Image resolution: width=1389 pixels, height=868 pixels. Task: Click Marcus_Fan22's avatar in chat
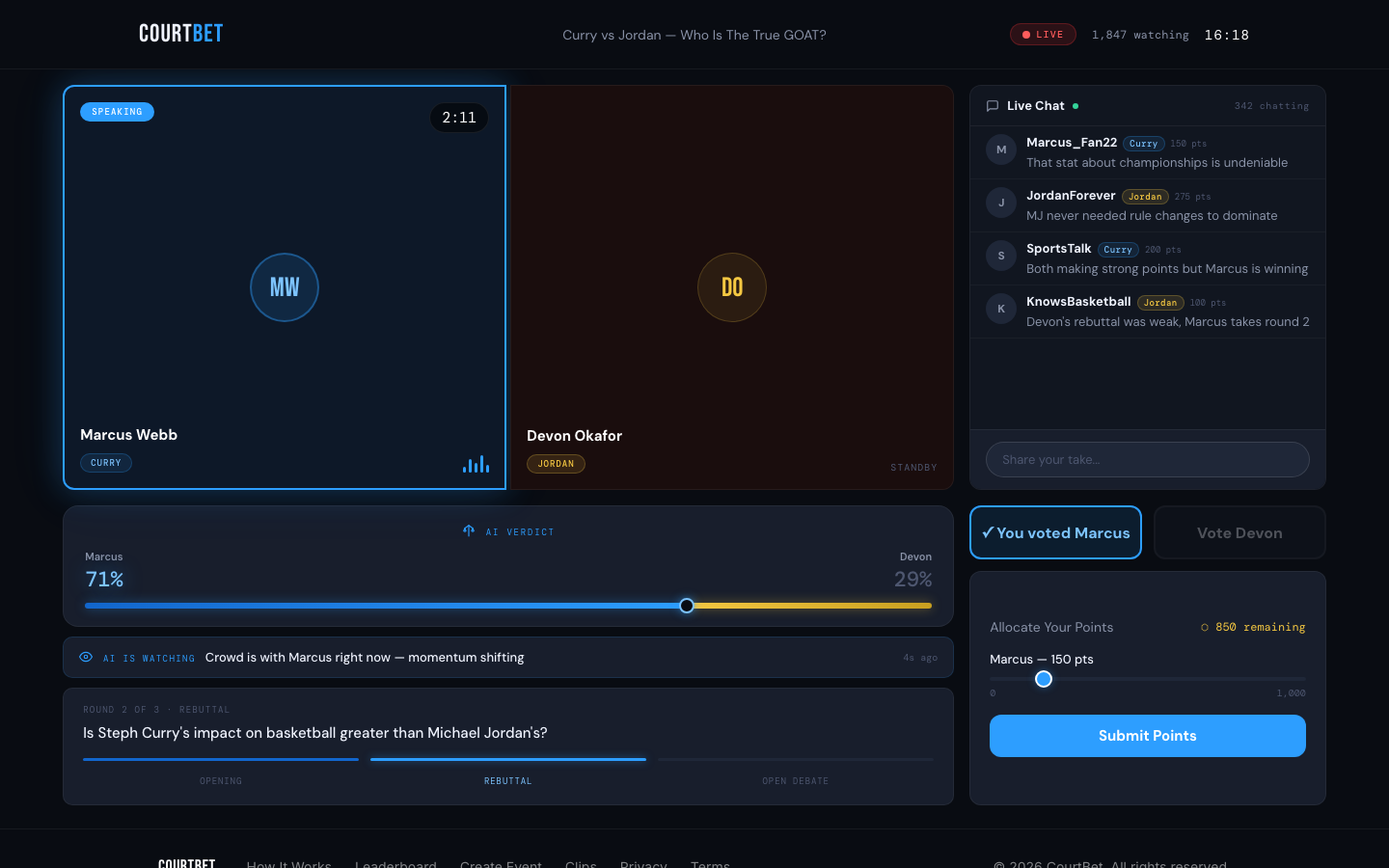click(x=1001, y=150)
